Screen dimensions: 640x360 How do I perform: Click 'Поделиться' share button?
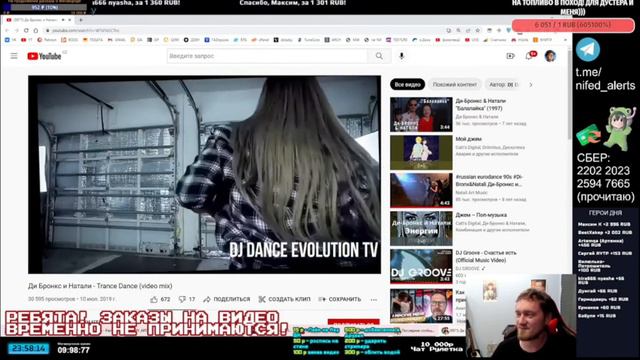tap(227, 299)
